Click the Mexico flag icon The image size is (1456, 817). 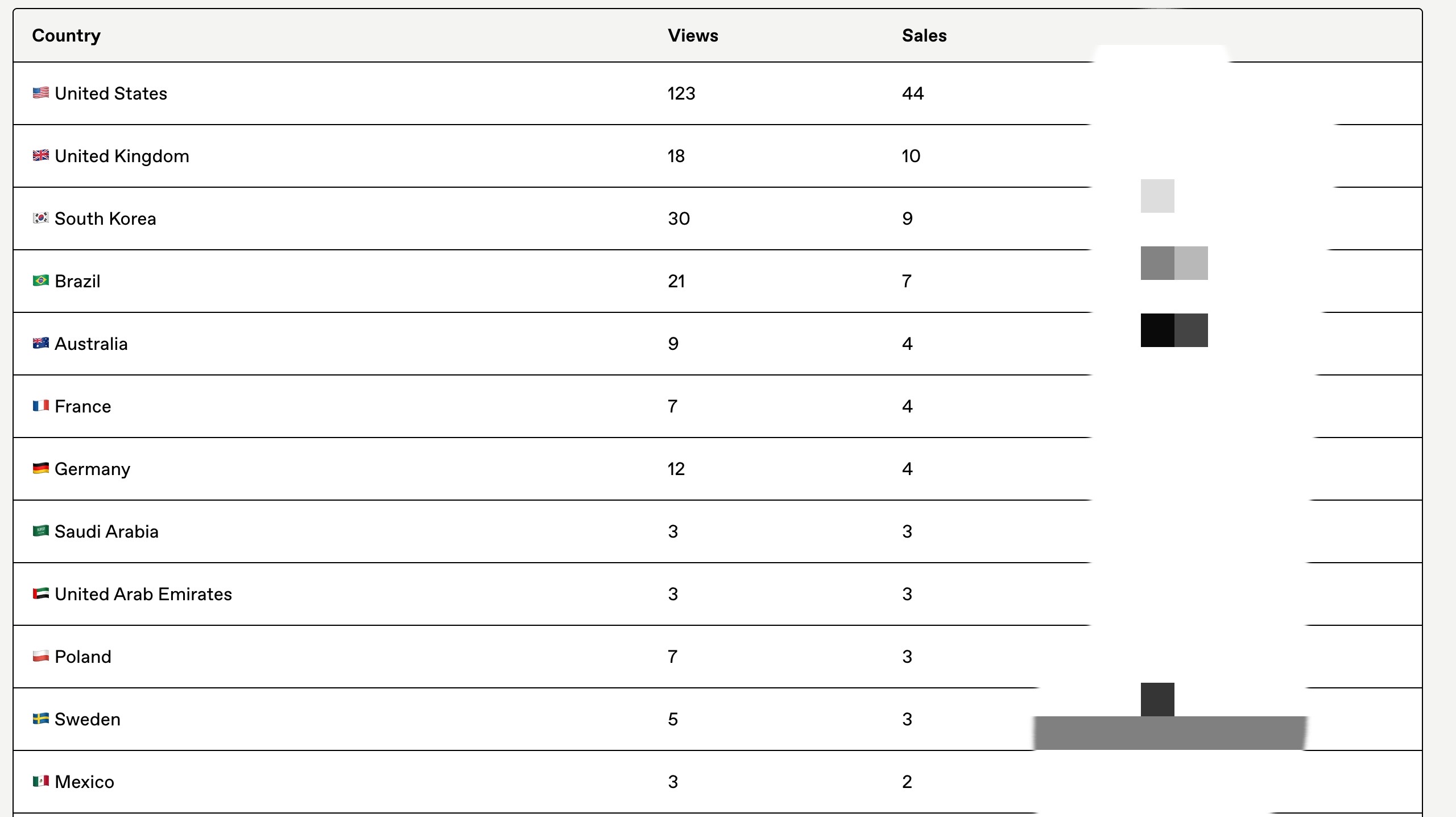tap(40, 781)
